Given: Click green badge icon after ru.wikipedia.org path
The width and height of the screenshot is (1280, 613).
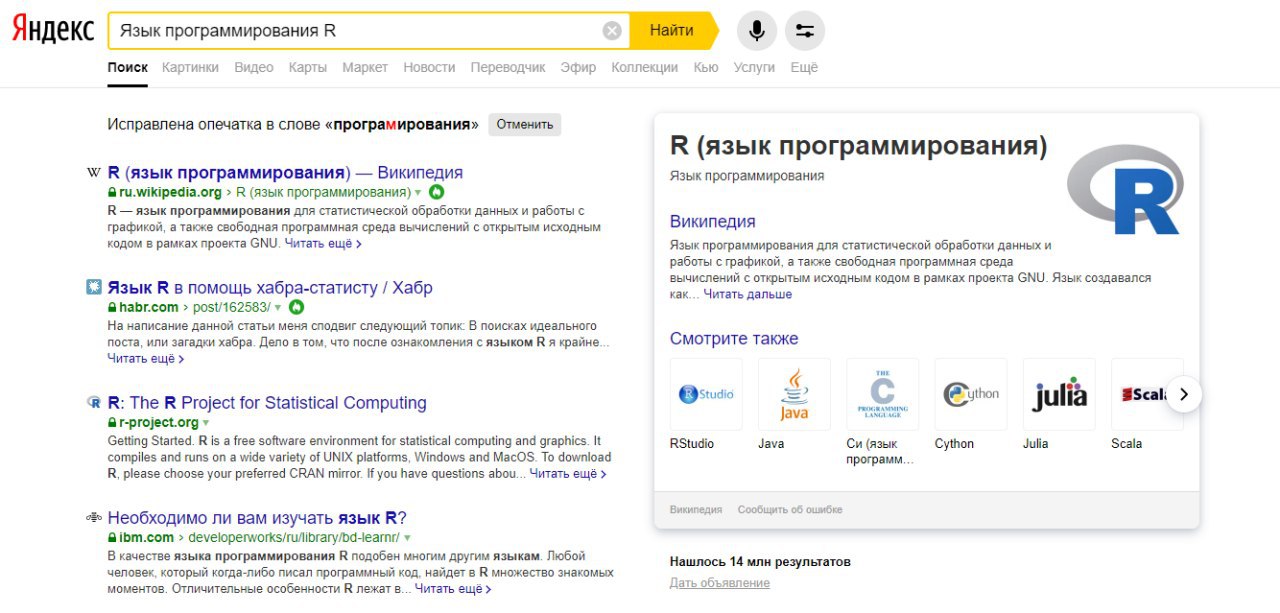Looking at the screenshot, I should tap(436, 192).
